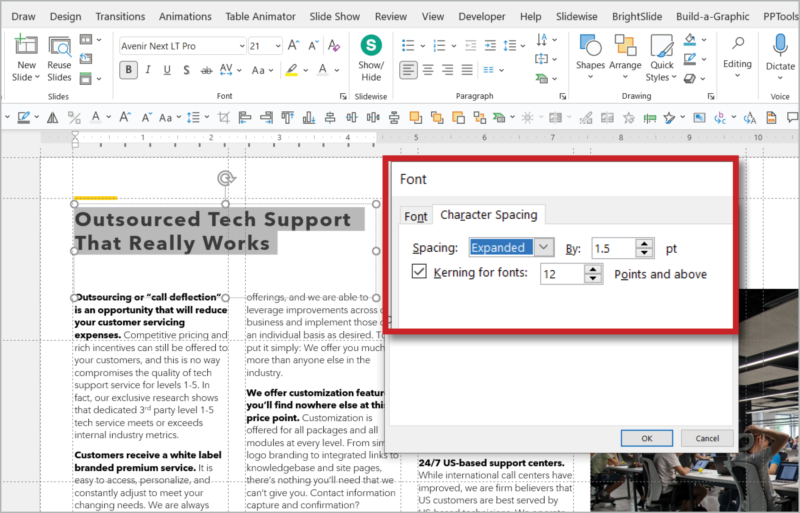
Task: Decrease the Kerning points stepper
Action: coord(593,278)
